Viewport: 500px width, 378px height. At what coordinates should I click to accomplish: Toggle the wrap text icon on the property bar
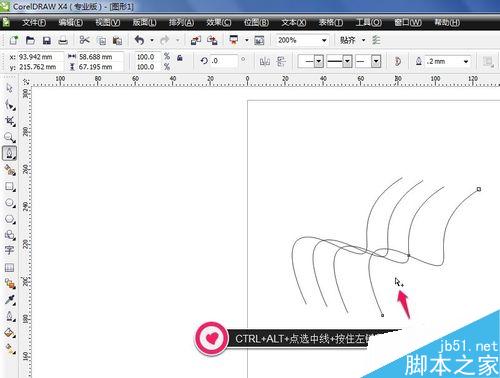pyautogui.click(x=488, y=61)
